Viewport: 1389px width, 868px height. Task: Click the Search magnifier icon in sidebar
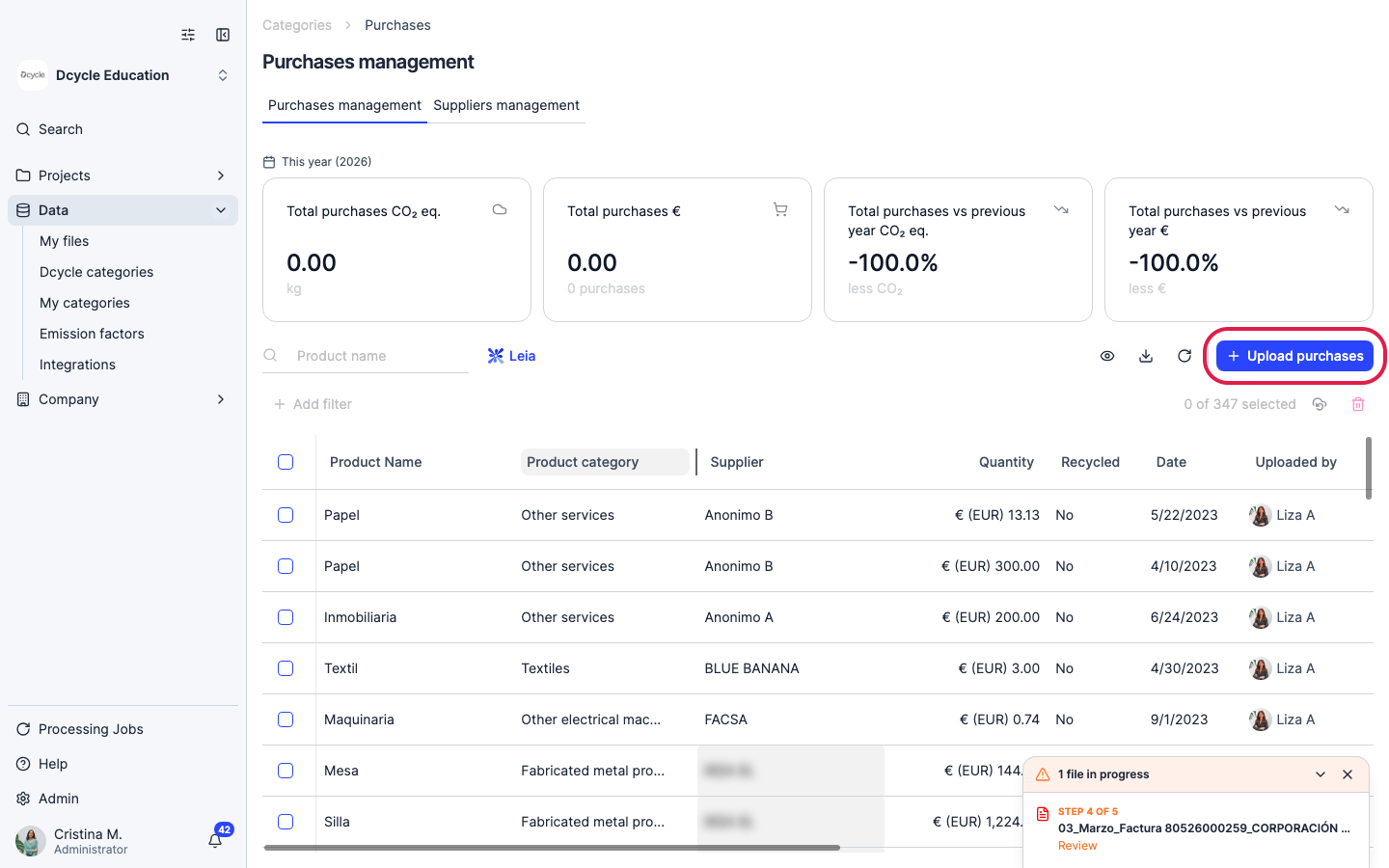tap(23, 129)
